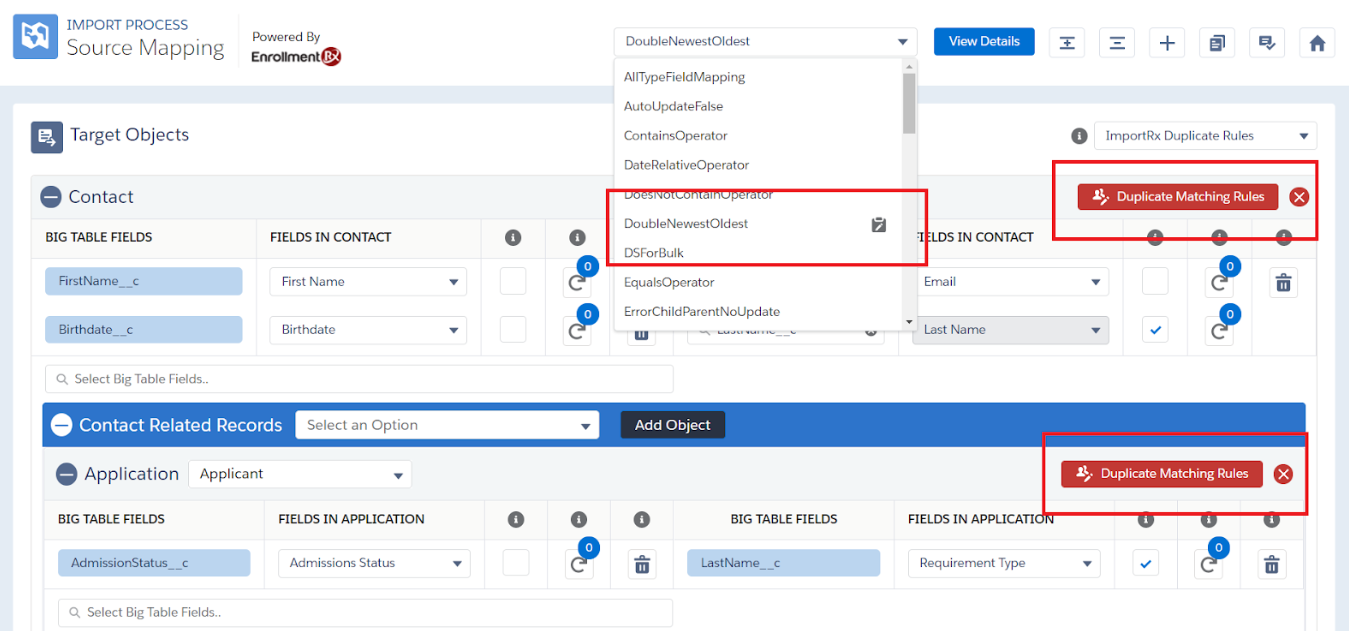Open the ImportRx Duplicate Rules dropdown
1349x631 pixels.
coord(1205,136)
